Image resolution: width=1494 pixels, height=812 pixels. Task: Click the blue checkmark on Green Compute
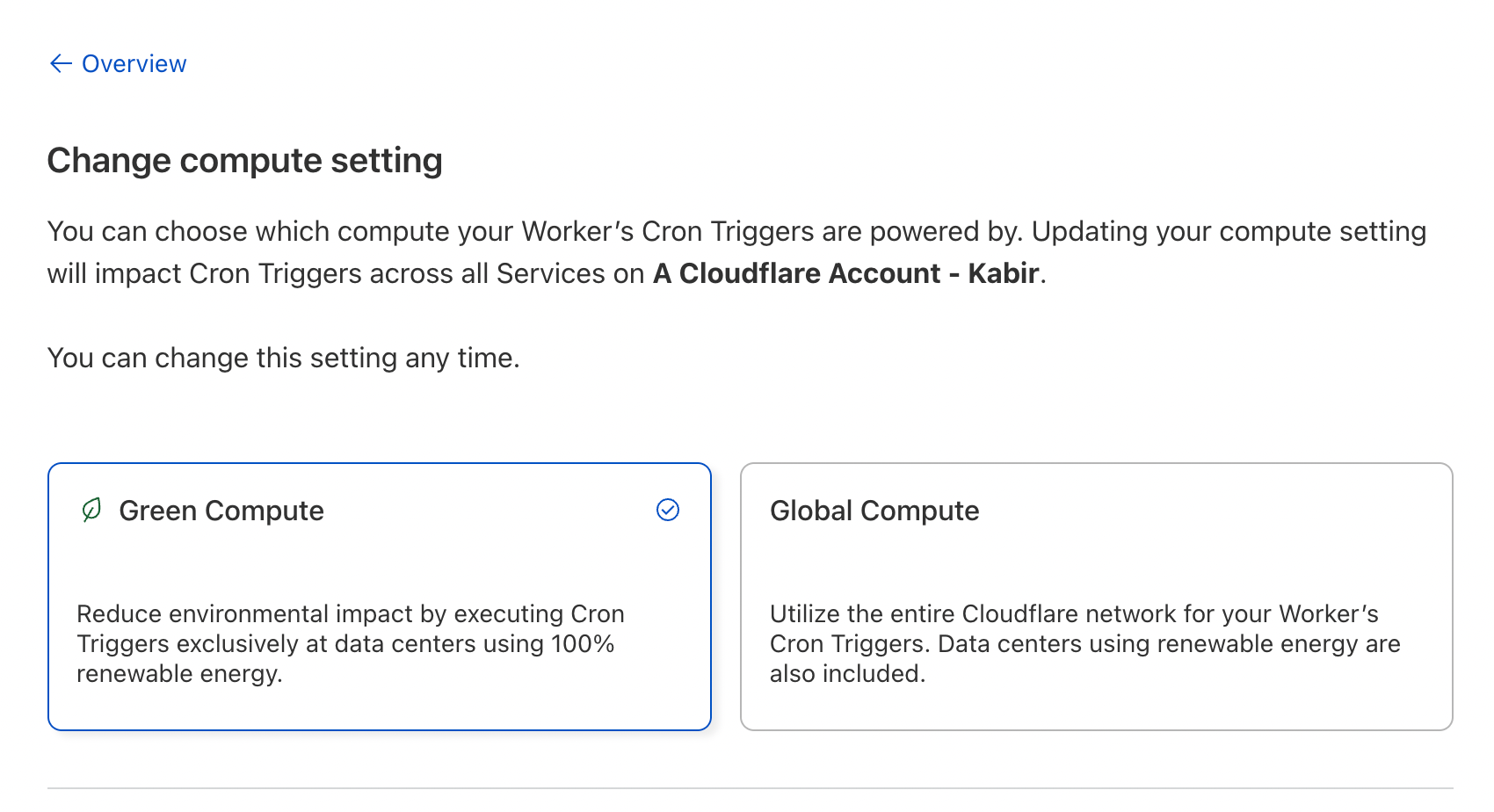(668, 510)
